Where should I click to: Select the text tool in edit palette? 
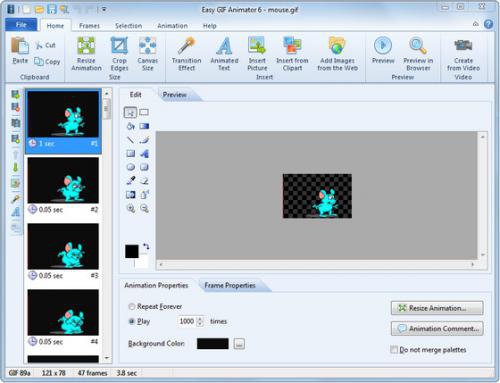point(144,154)
